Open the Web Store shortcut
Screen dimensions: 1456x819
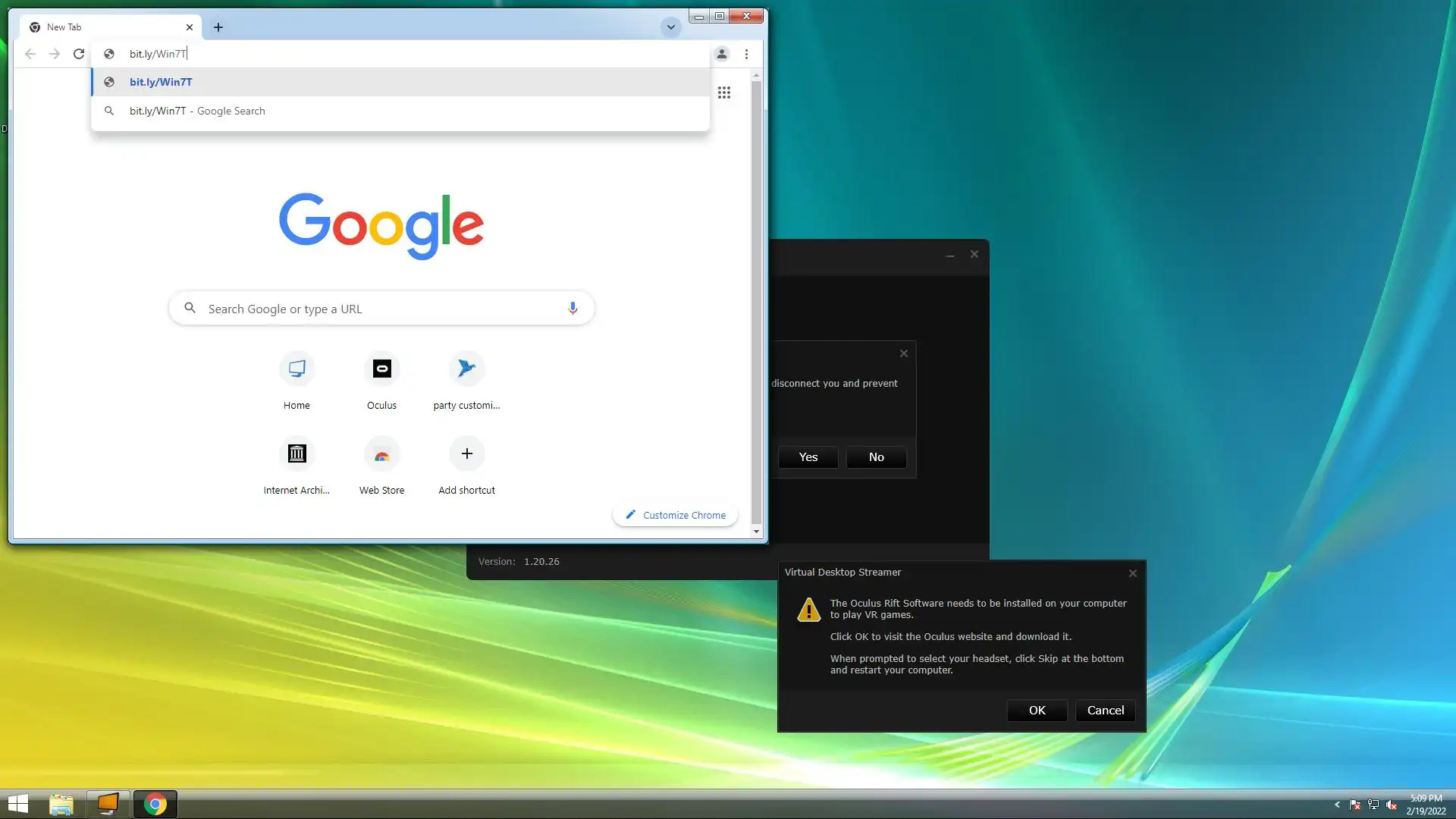[x=381, y=454]
